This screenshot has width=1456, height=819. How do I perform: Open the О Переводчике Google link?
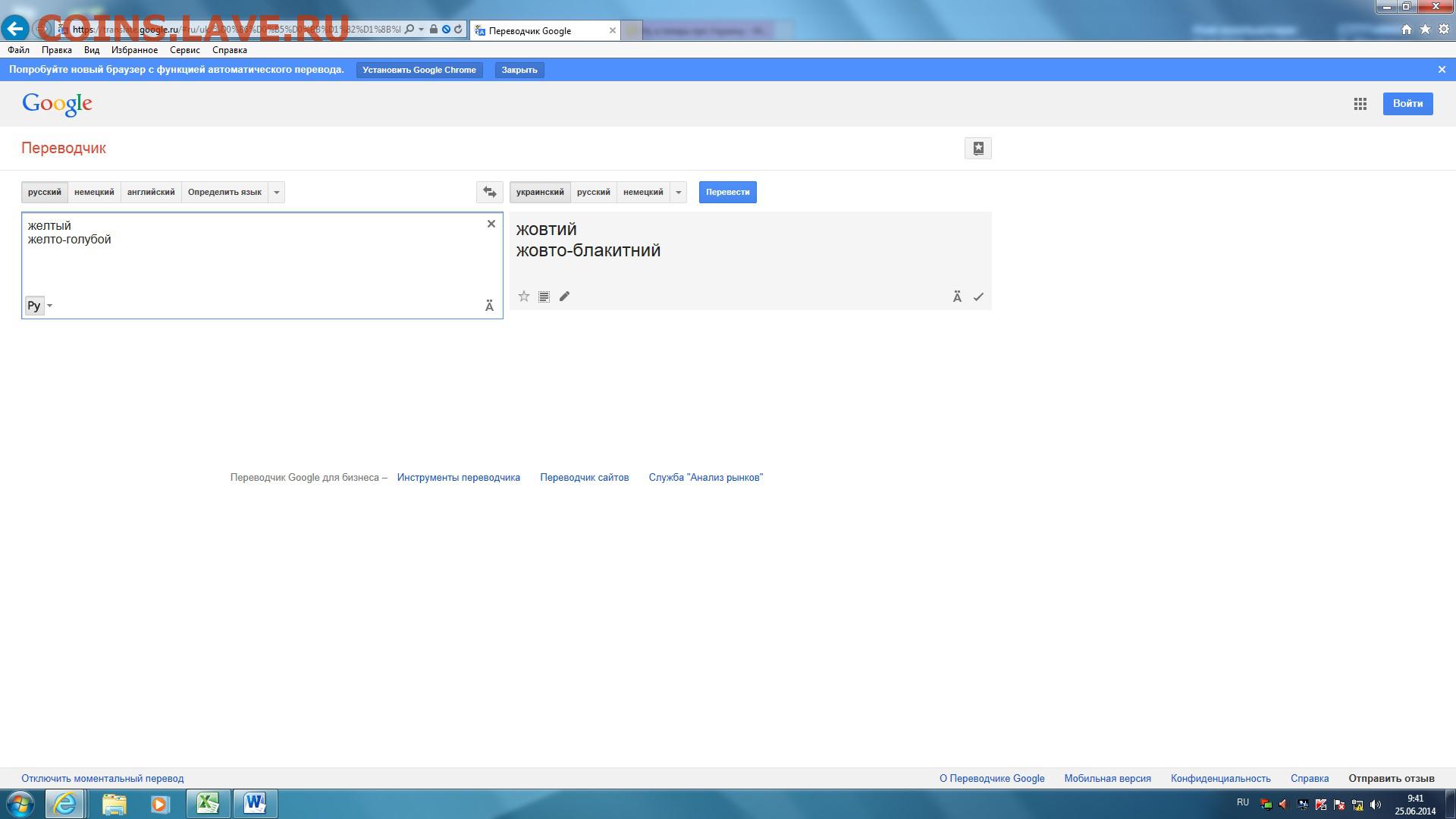[992, 778]
